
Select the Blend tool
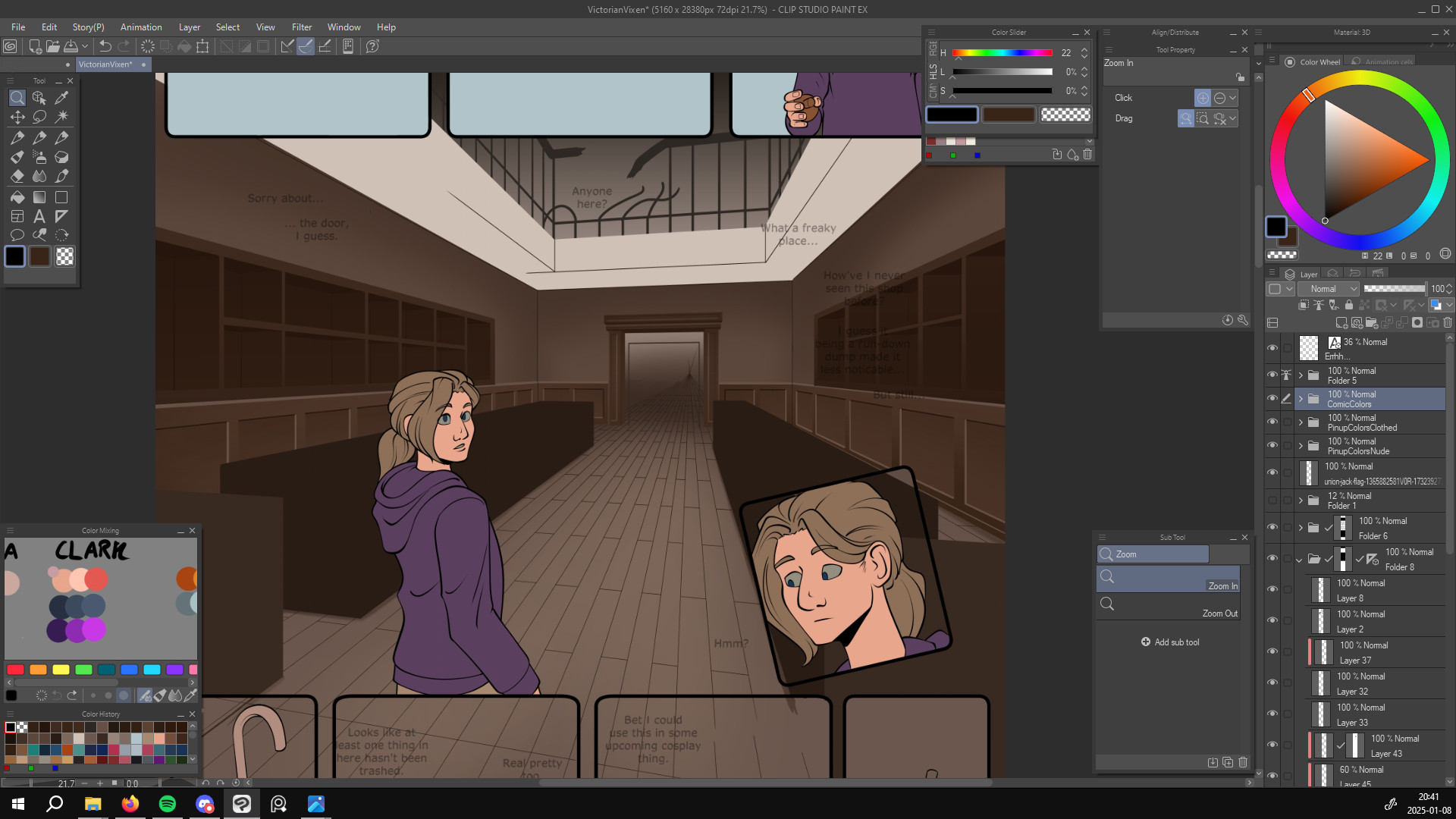[x=39, y=176]
